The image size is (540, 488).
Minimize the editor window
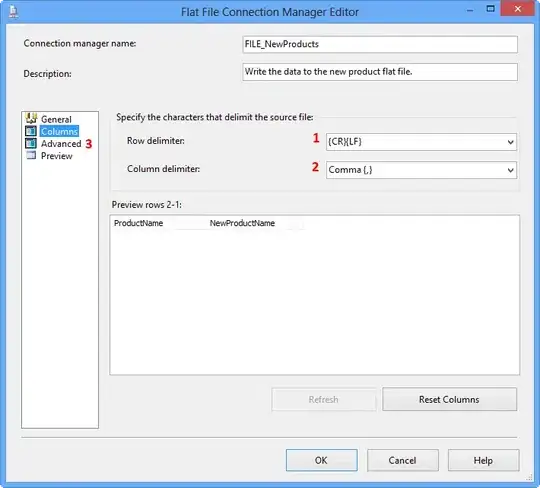pos(470,10)
